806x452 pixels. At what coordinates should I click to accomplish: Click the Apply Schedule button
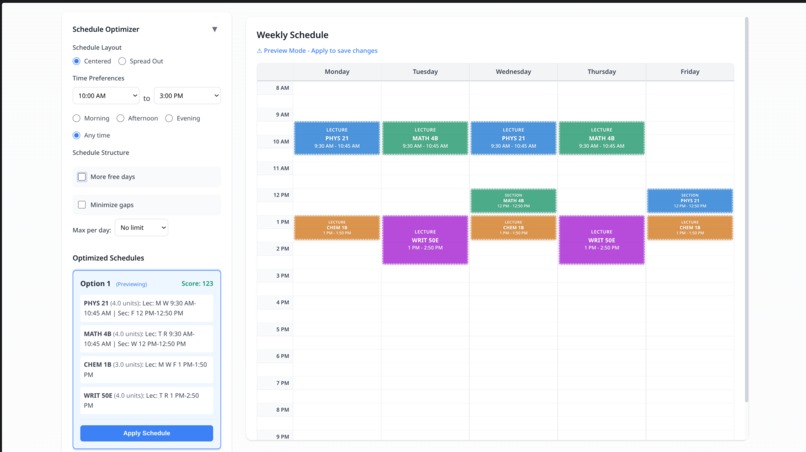[146, 433]
